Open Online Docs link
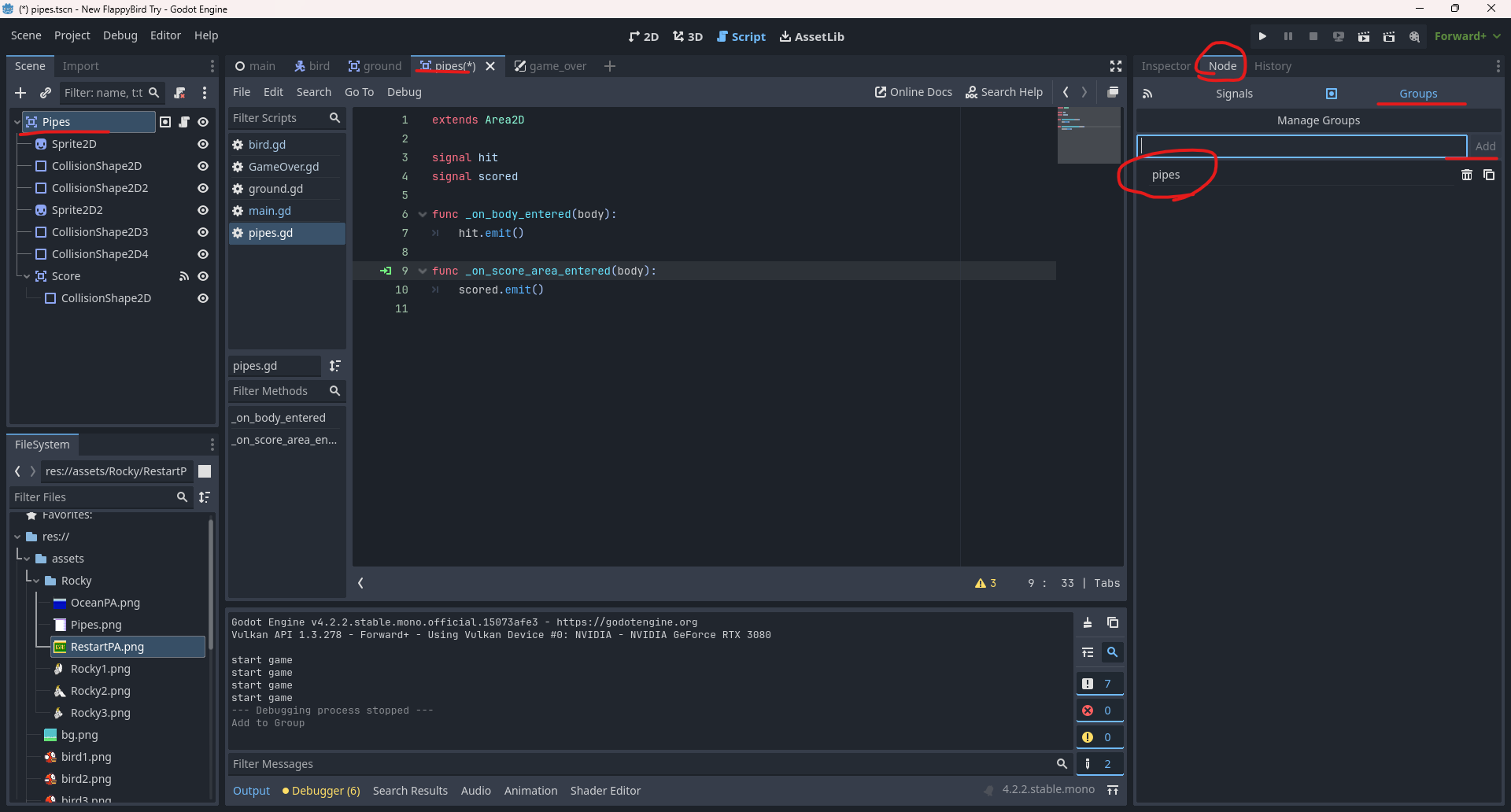1511x812 pixels. [913, 92]
